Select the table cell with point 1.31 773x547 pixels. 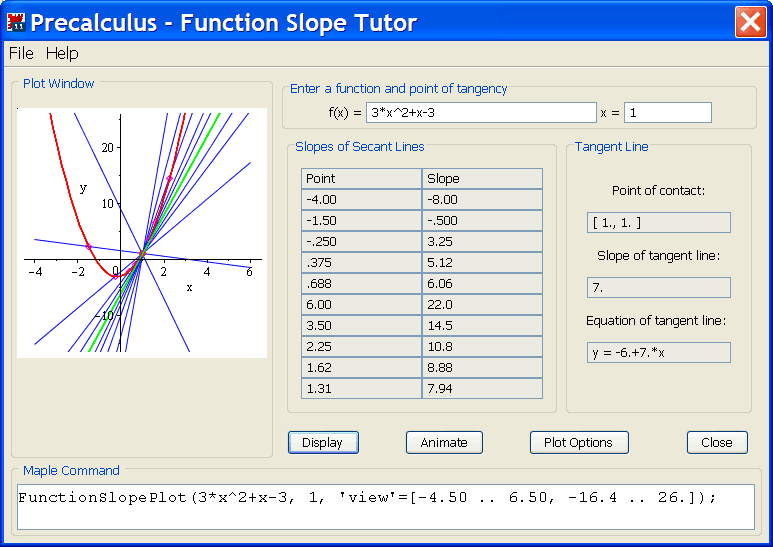[361, 389]
